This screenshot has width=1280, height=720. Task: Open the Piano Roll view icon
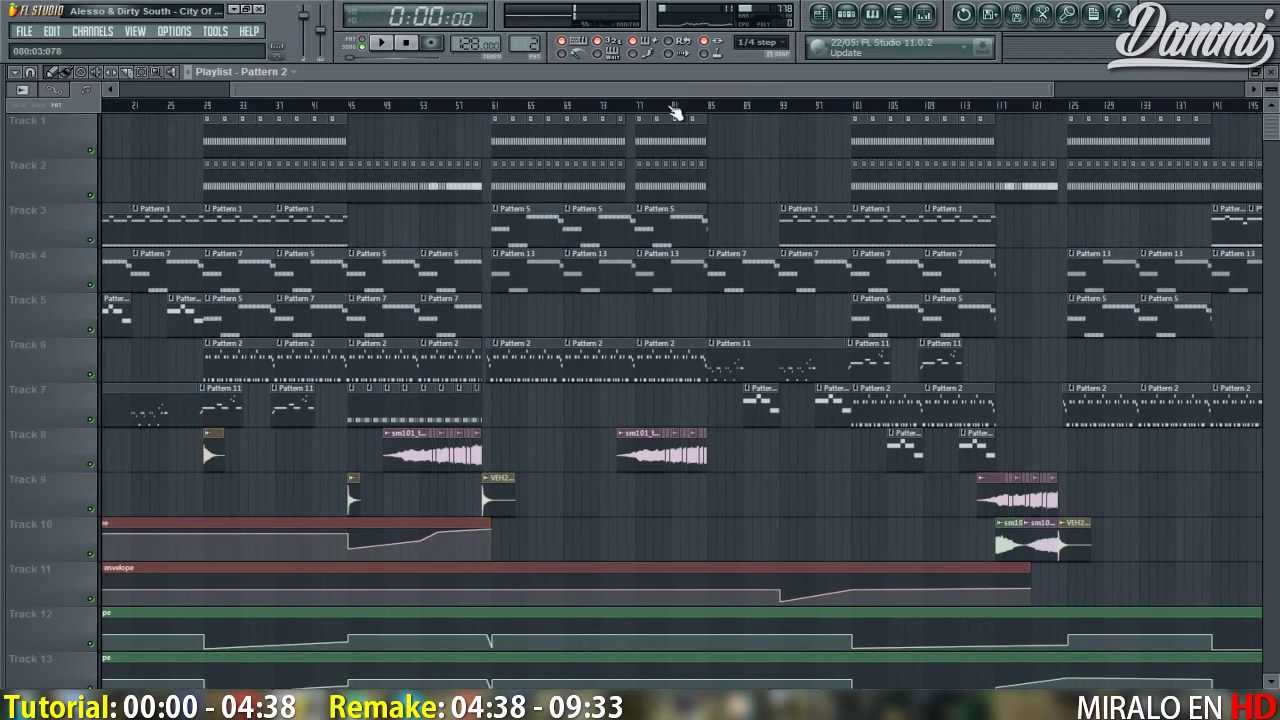point(872,14)
